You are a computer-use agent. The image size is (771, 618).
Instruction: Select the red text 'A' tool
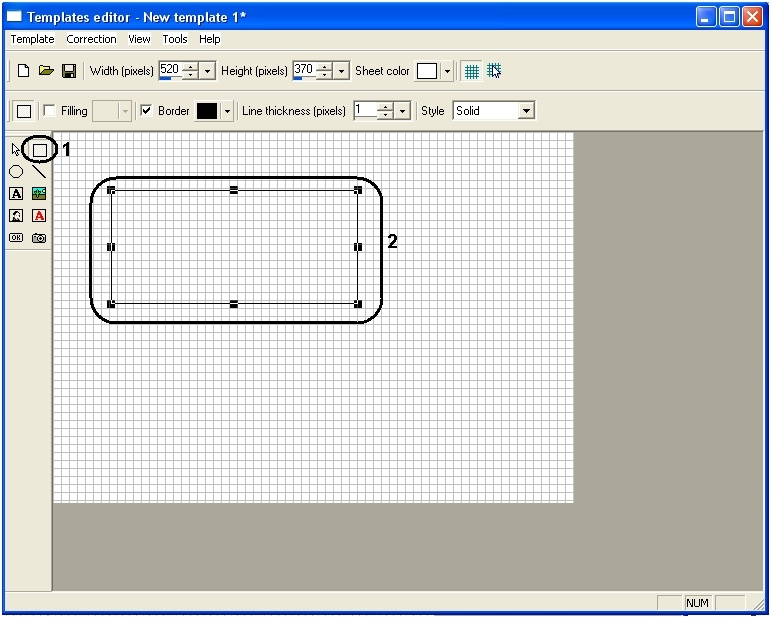click(39, 216)
